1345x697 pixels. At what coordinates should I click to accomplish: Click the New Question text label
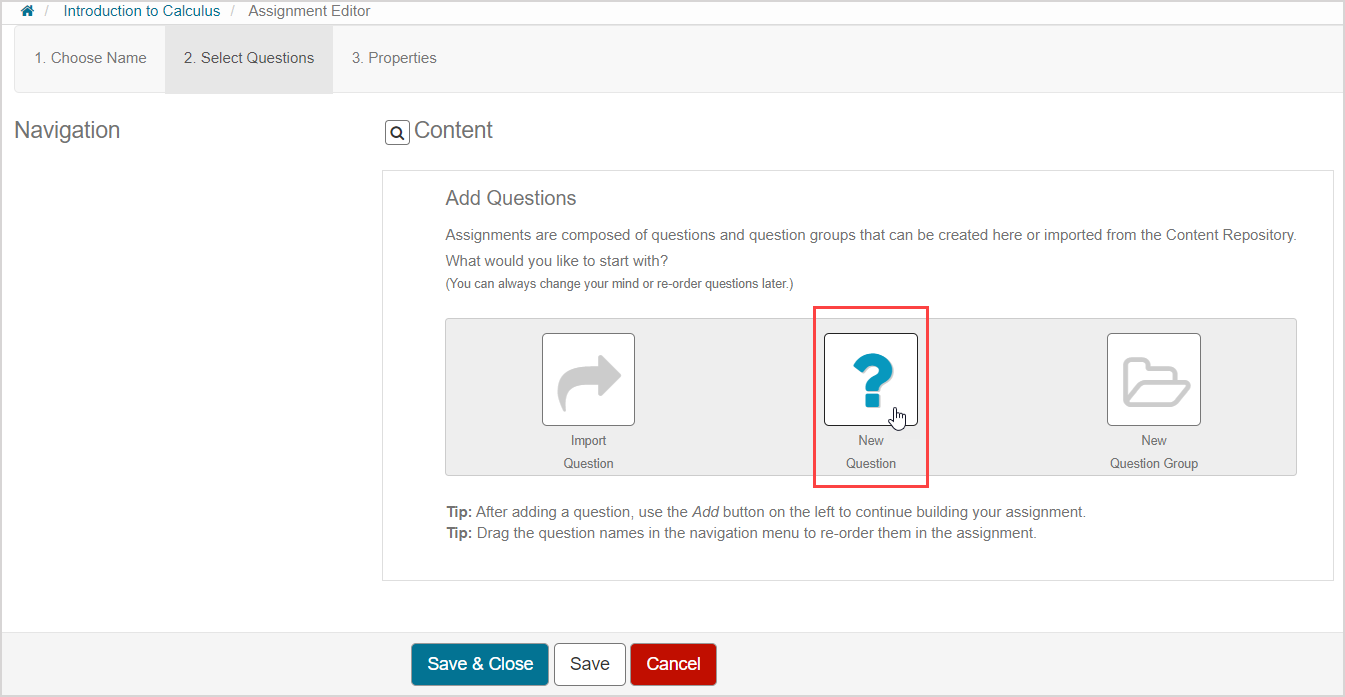click(x=871, y=452)
